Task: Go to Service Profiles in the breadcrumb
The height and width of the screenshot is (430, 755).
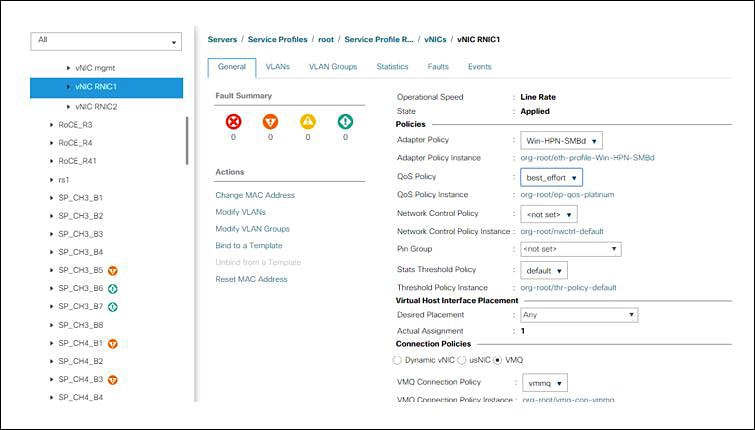Action: (277, 39)
